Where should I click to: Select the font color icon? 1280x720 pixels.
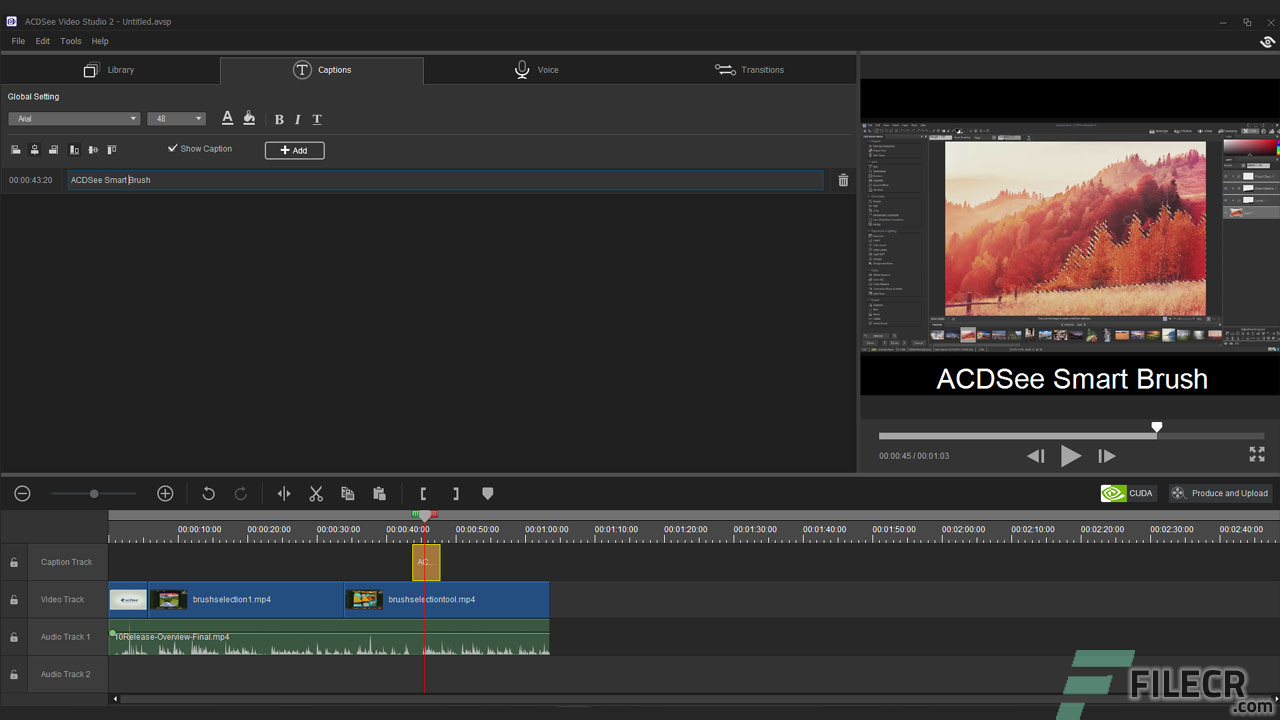click(x=227, y=118)
